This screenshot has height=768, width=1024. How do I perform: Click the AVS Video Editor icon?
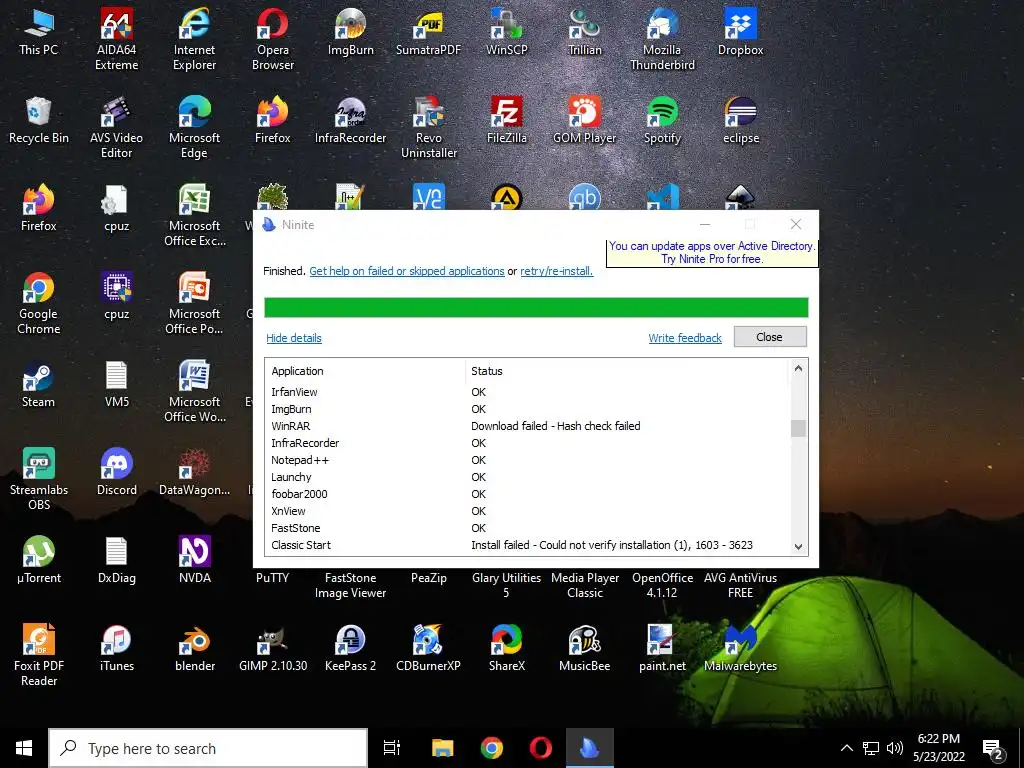(x=116, y=127)
